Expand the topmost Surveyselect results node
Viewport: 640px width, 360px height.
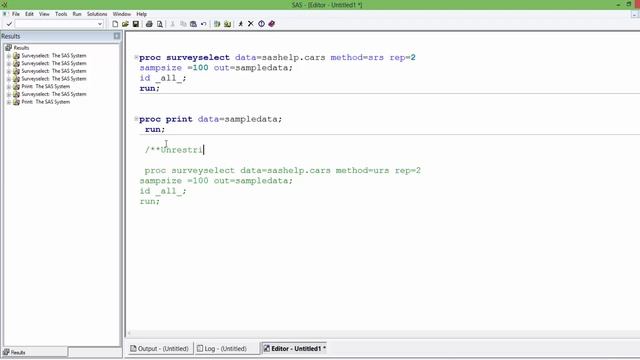(9, 56)
